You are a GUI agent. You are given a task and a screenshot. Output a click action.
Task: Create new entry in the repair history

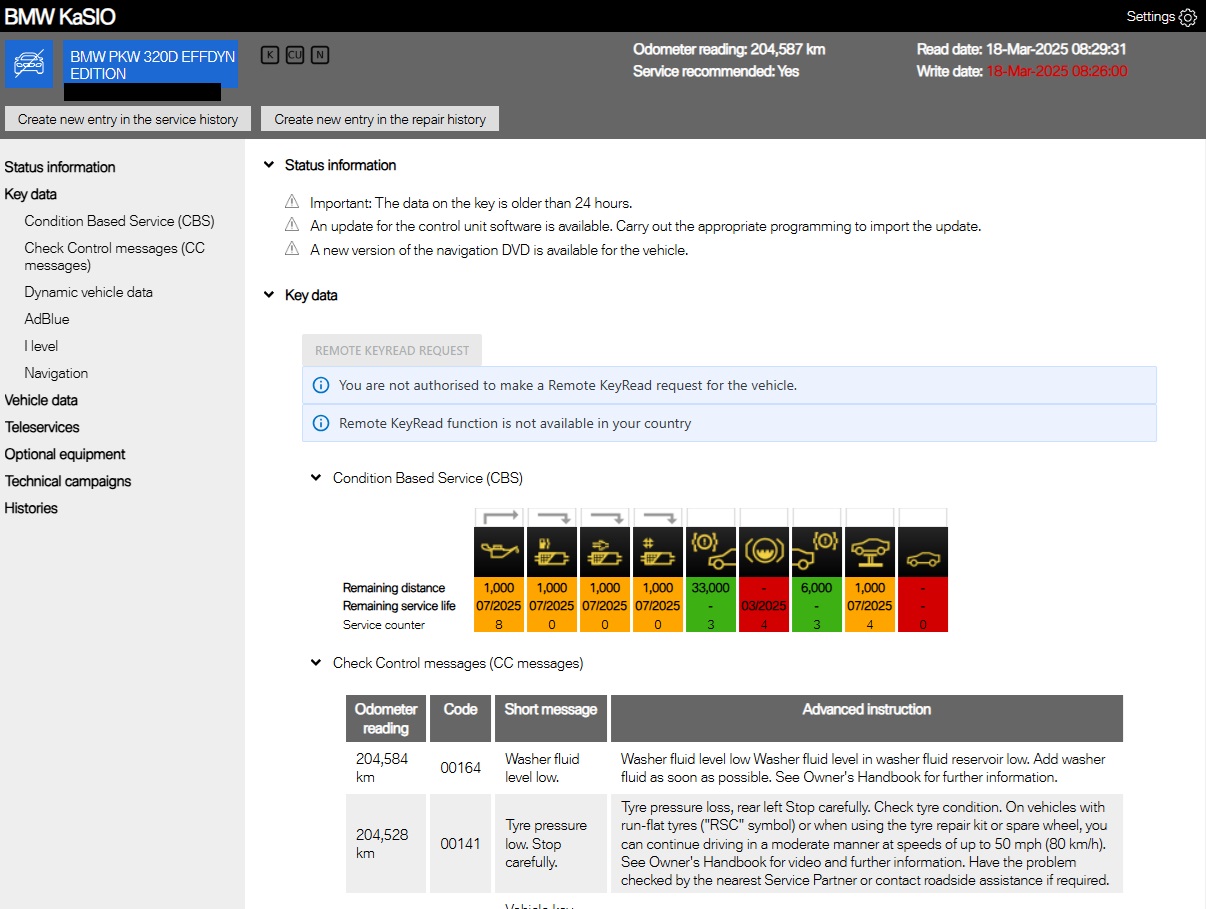380,119
